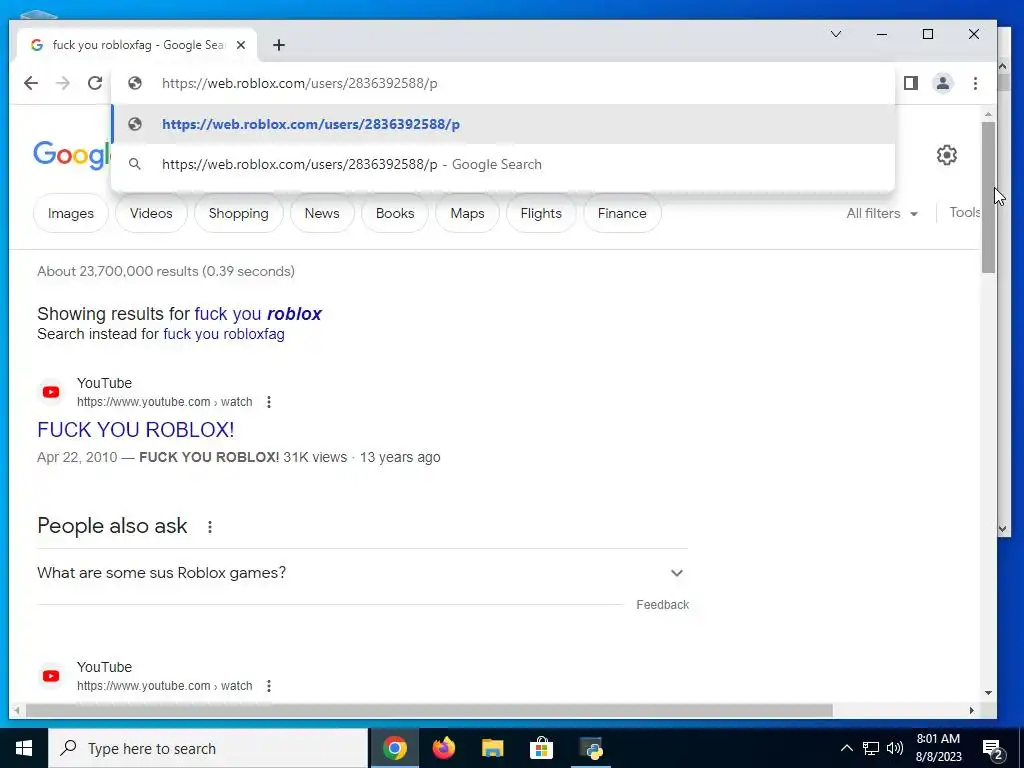Select the highlighted roblox.com URL suggestion
Screen dimensions: 1024x768
503,124
